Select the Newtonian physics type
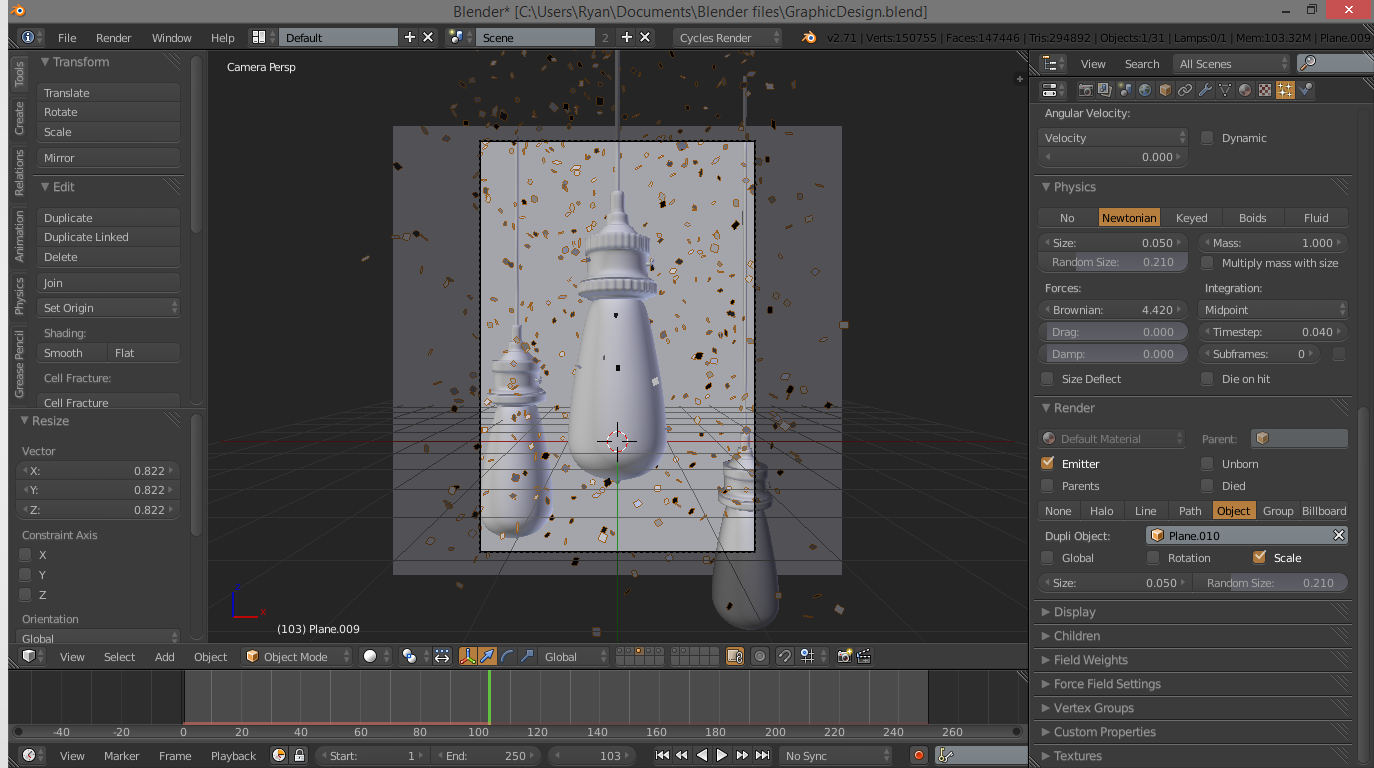This screenshot has width=1374, height=768. (x=1129, y=217)
